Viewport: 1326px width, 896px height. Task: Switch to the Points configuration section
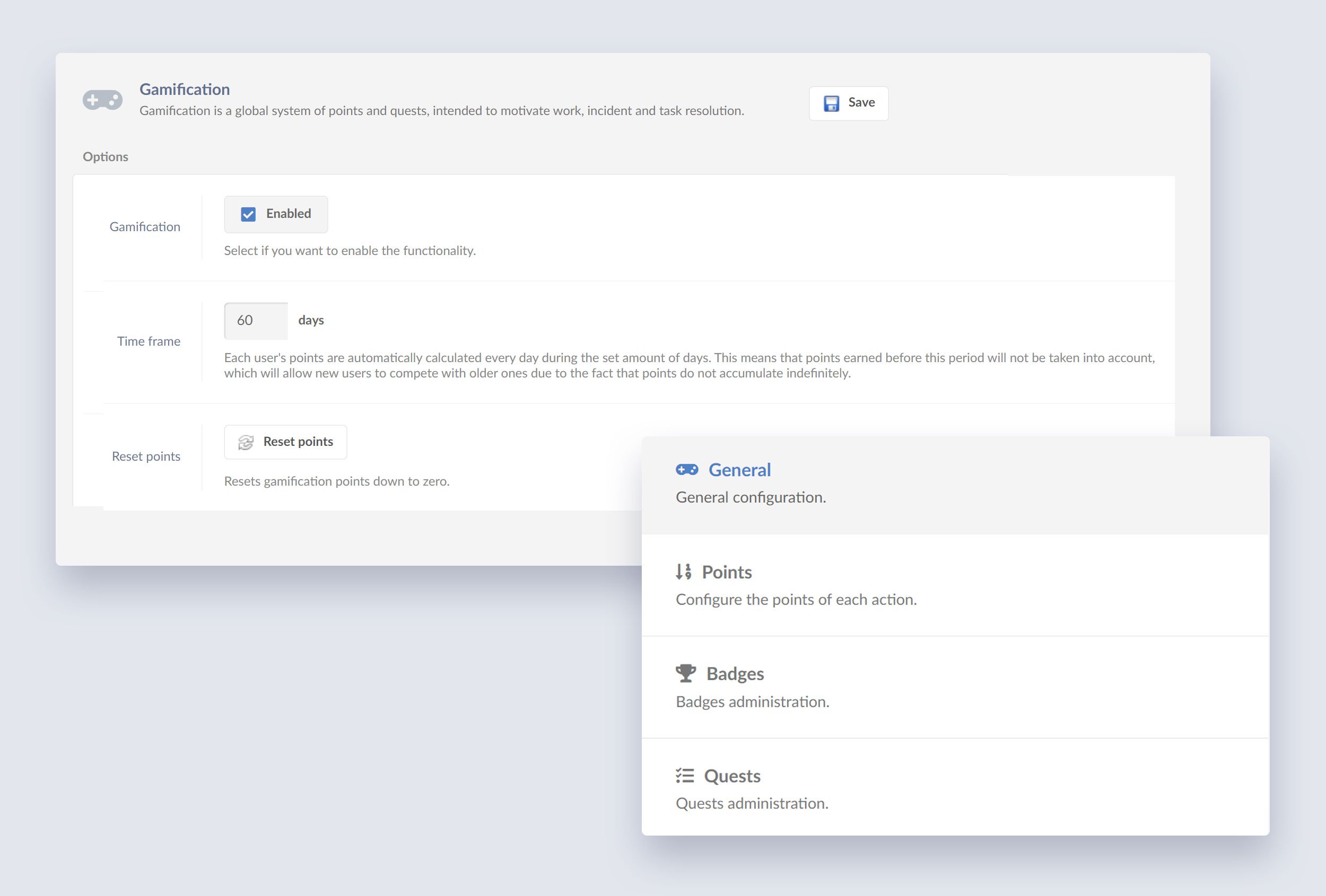[728, 572]
